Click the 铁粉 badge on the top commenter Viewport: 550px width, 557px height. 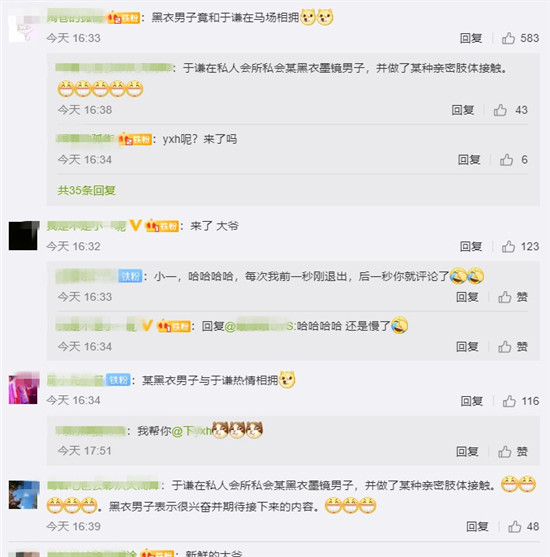point(124,18)
